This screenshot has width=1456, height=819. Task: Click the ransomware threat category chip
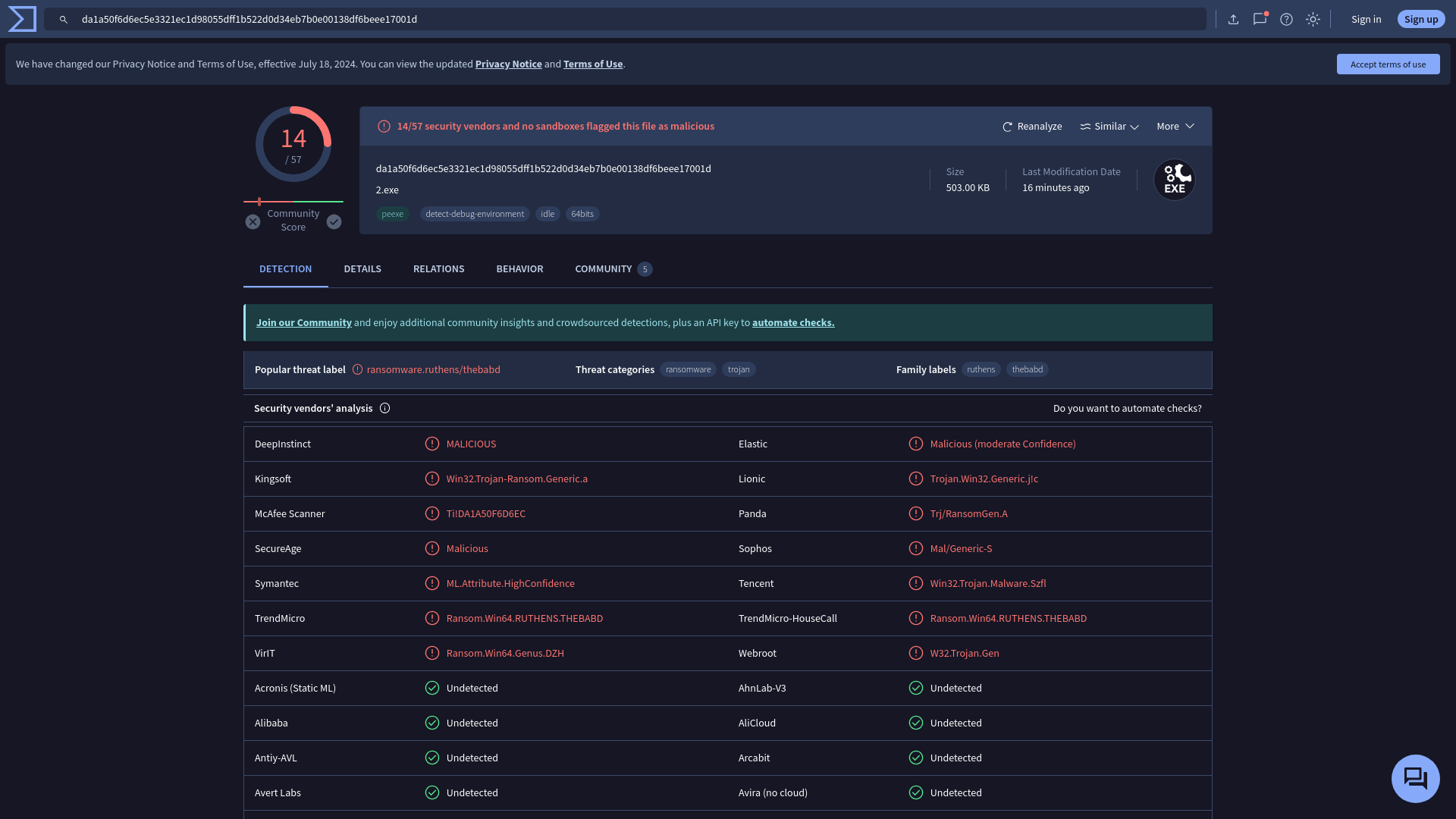pyautogui.click(x=689, y=370)
